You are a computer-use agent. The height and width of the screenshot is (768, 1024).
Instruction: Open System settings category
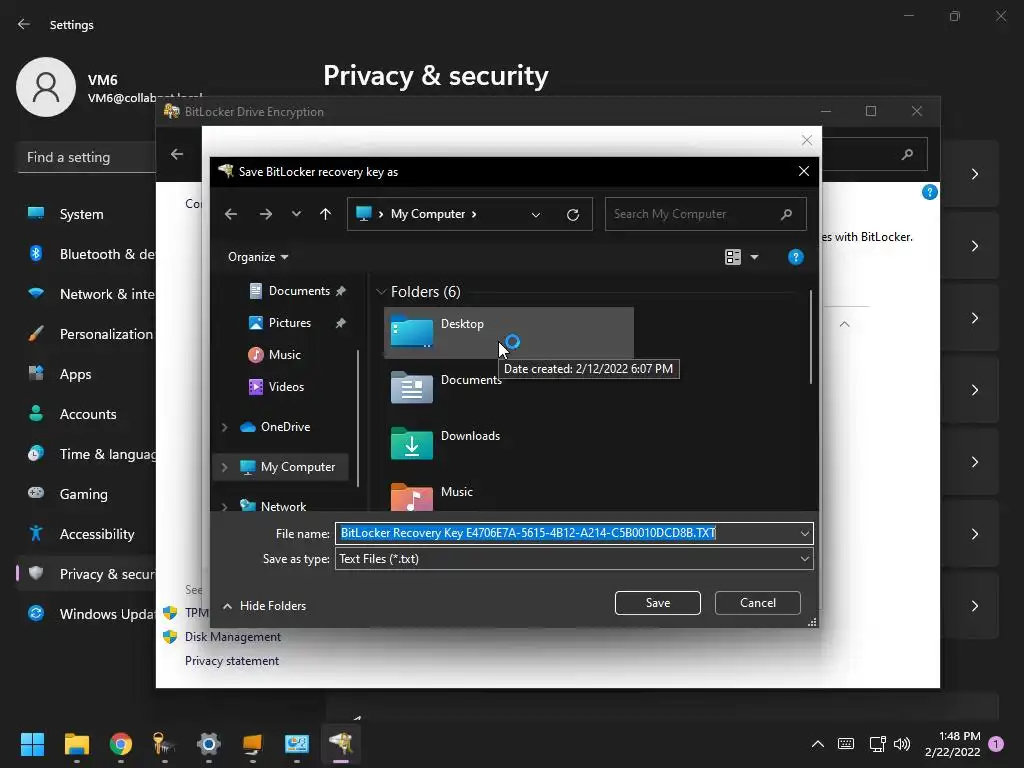(82, 214)
